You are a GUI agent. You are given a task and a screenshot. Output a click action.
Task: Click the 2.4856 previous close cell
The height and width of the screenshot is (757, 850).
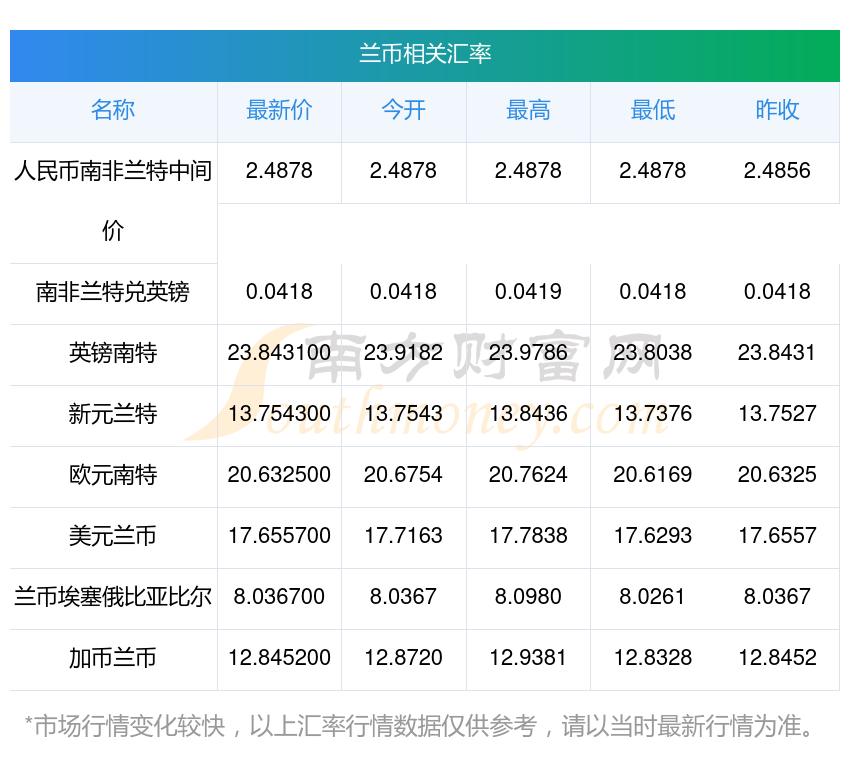(777, 171)
